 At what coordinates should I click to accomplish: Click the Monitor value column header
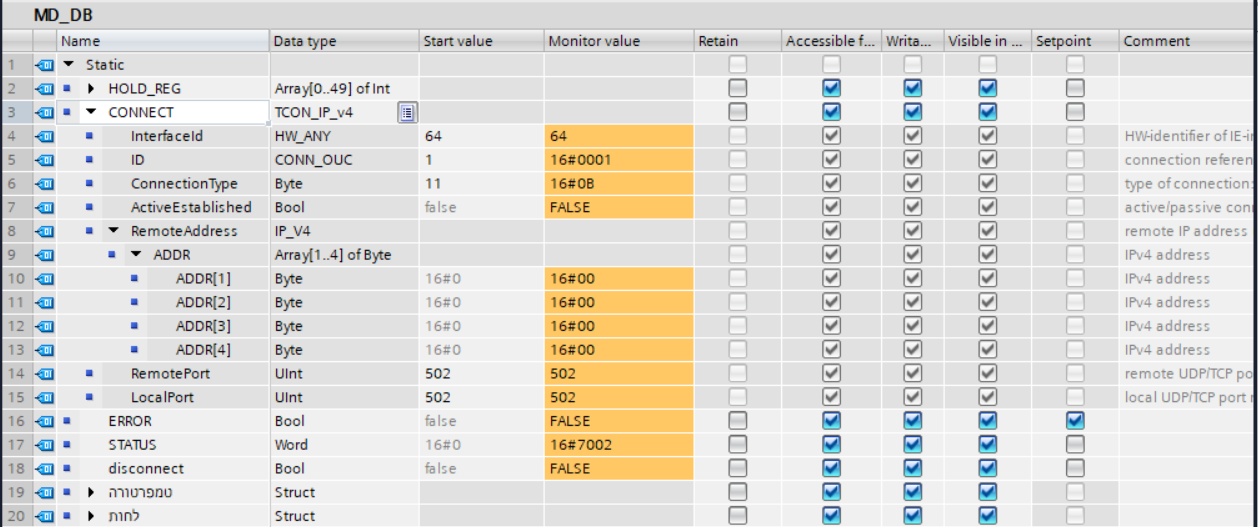tap(594, 41)
